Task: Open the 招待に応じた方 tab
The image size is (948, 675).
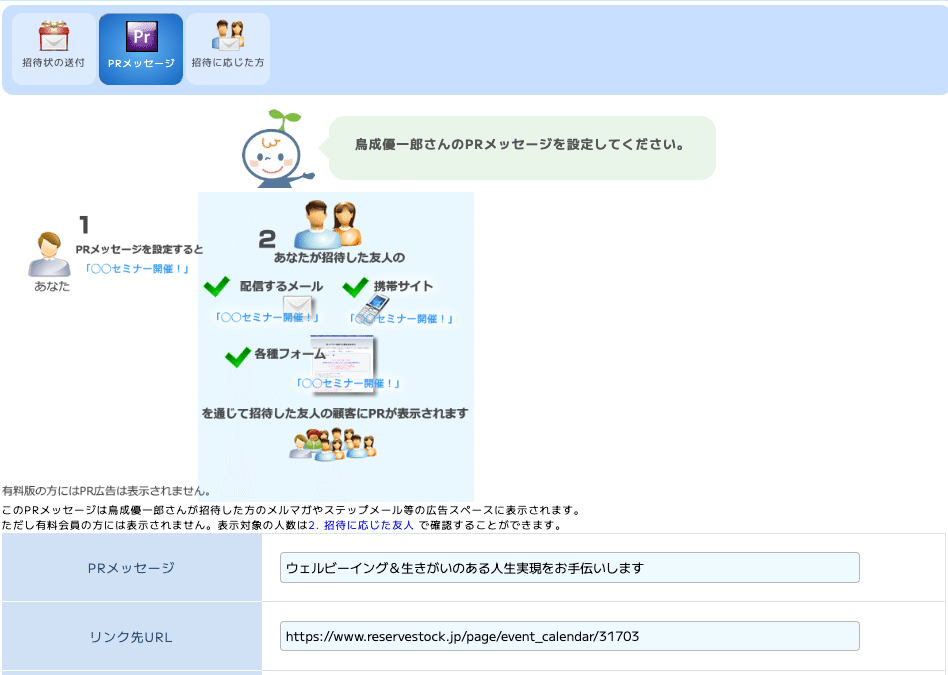Action: pyautogui.click(x=227, y=48)
